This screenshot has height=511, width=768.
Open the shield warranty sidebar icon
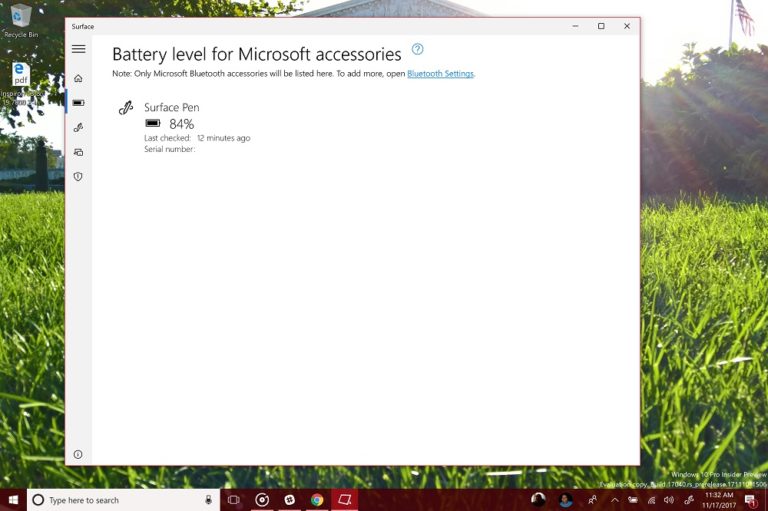78,176
